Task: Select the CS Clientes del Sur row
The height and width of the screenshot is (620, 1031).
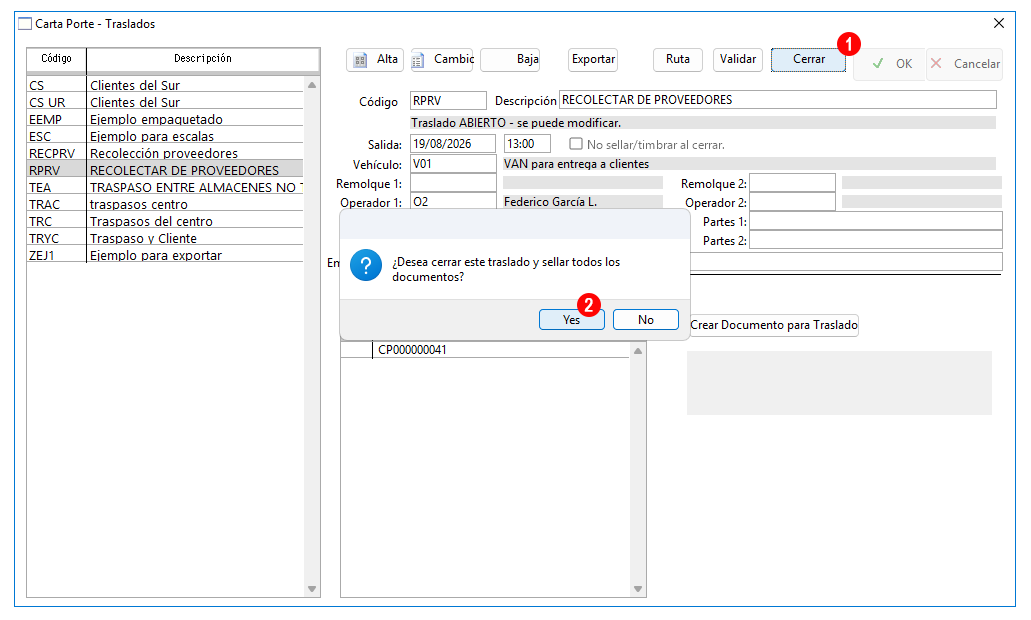Action: click(165, 85)
